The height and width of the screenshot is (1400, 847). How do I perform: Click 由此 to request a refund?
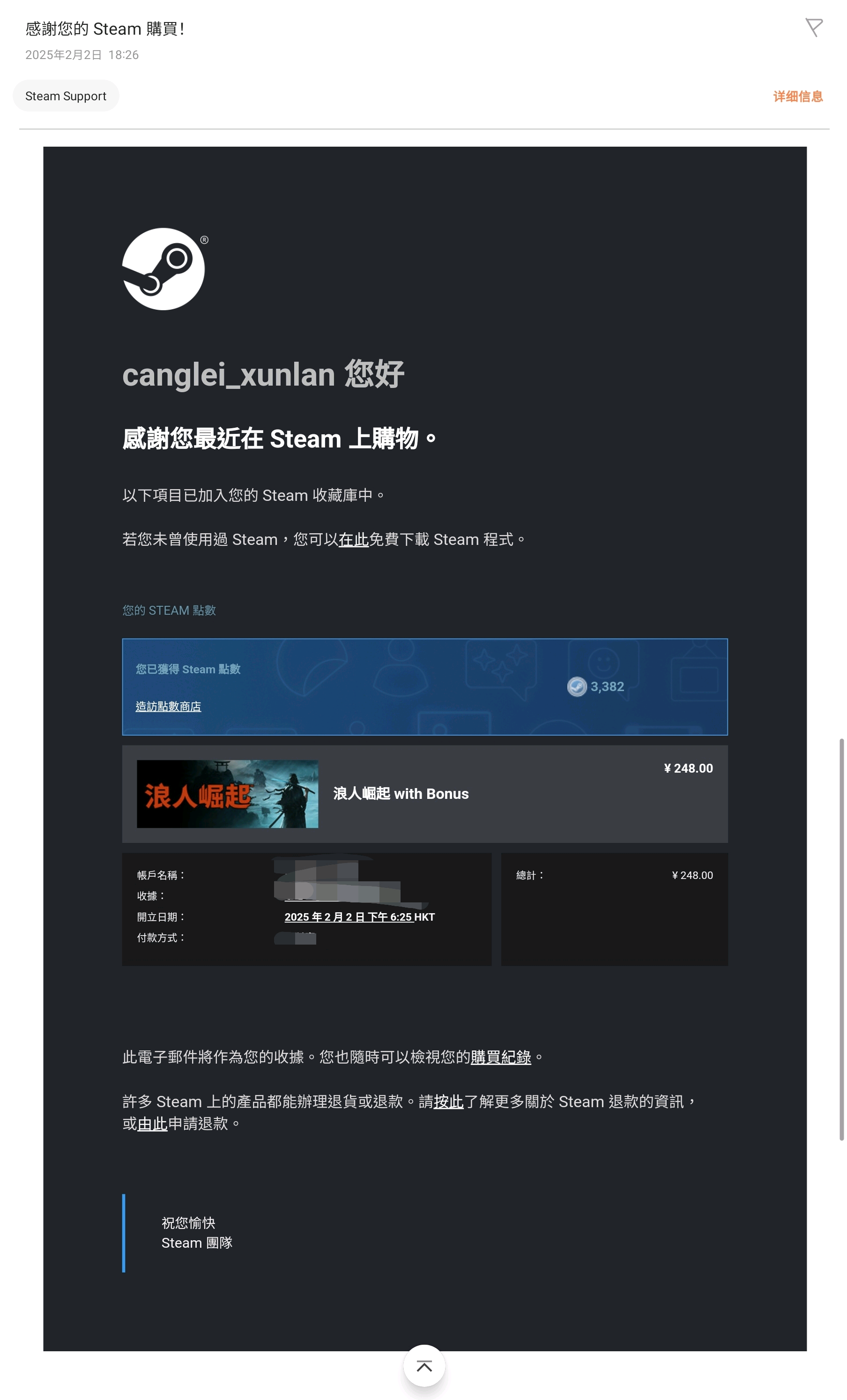click(152, 1123)
